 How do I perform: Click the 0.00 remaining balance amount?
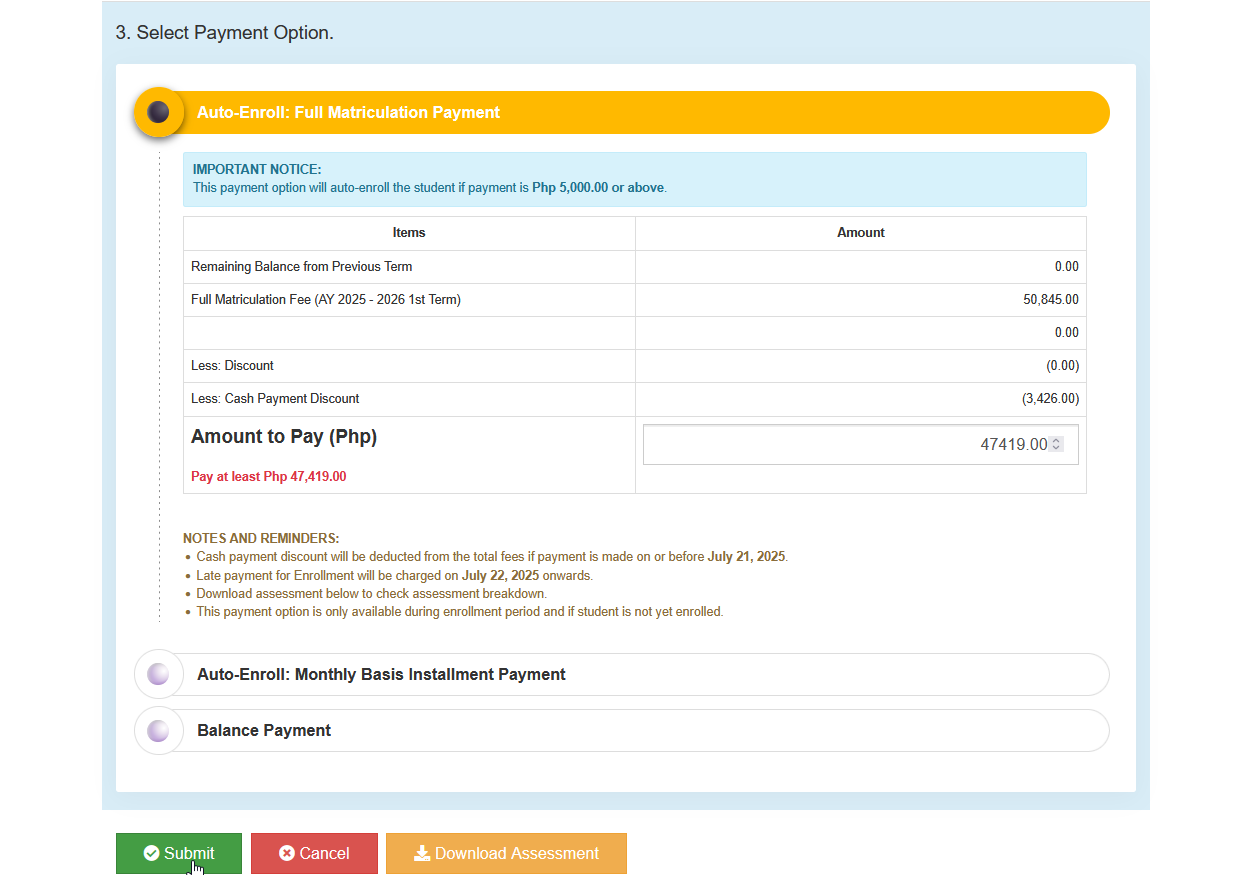point(1067,267)
